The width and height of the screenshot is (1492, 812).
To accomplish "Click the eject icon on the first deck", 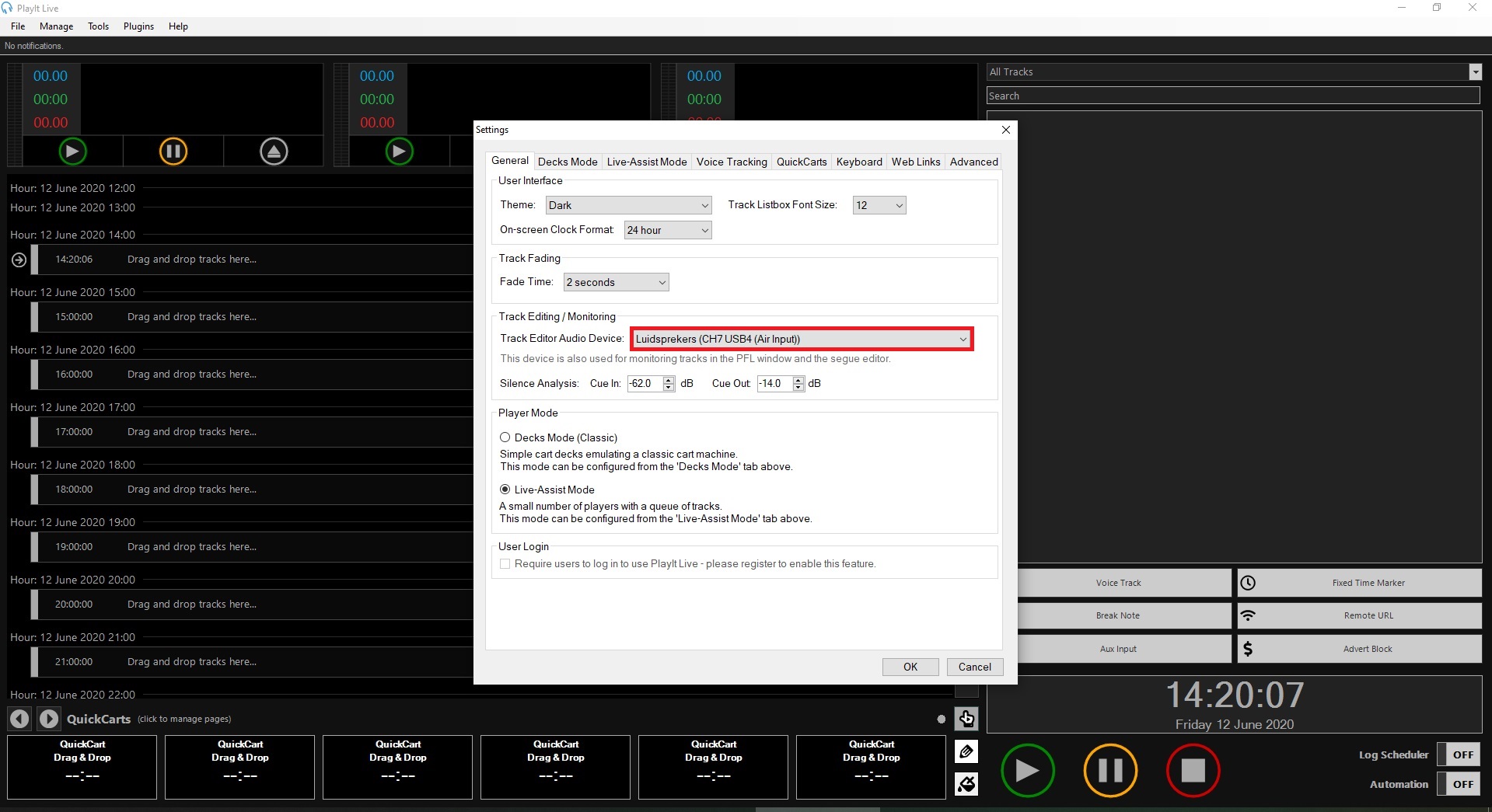I will [274, 152].
